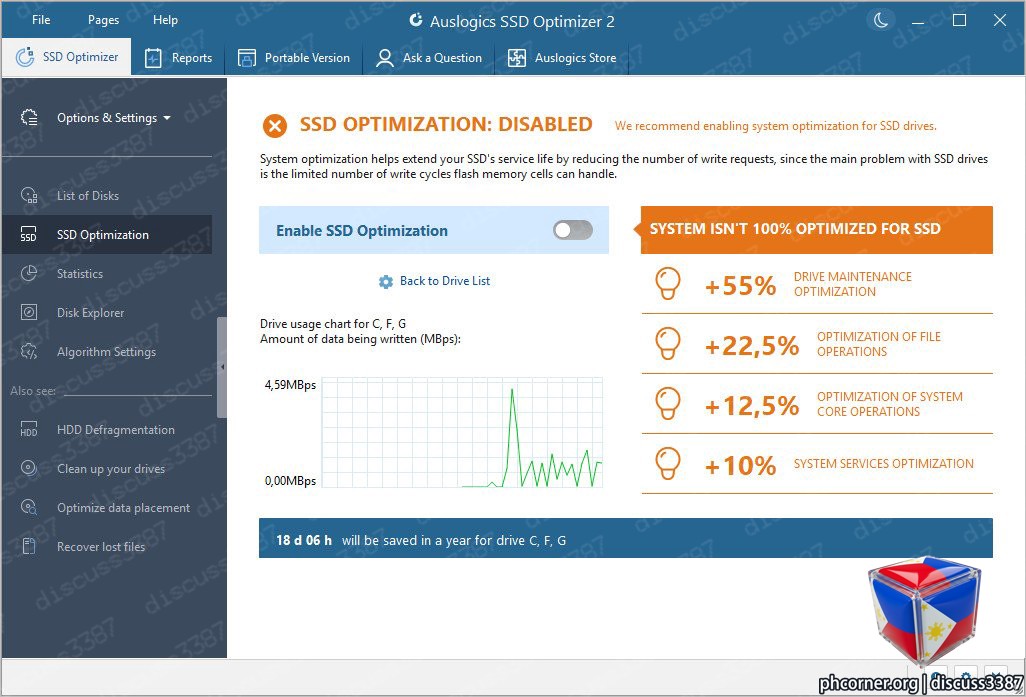Click the +10% system services lightbulb icon
The image size is (1026, 697).
pos(667,463)
